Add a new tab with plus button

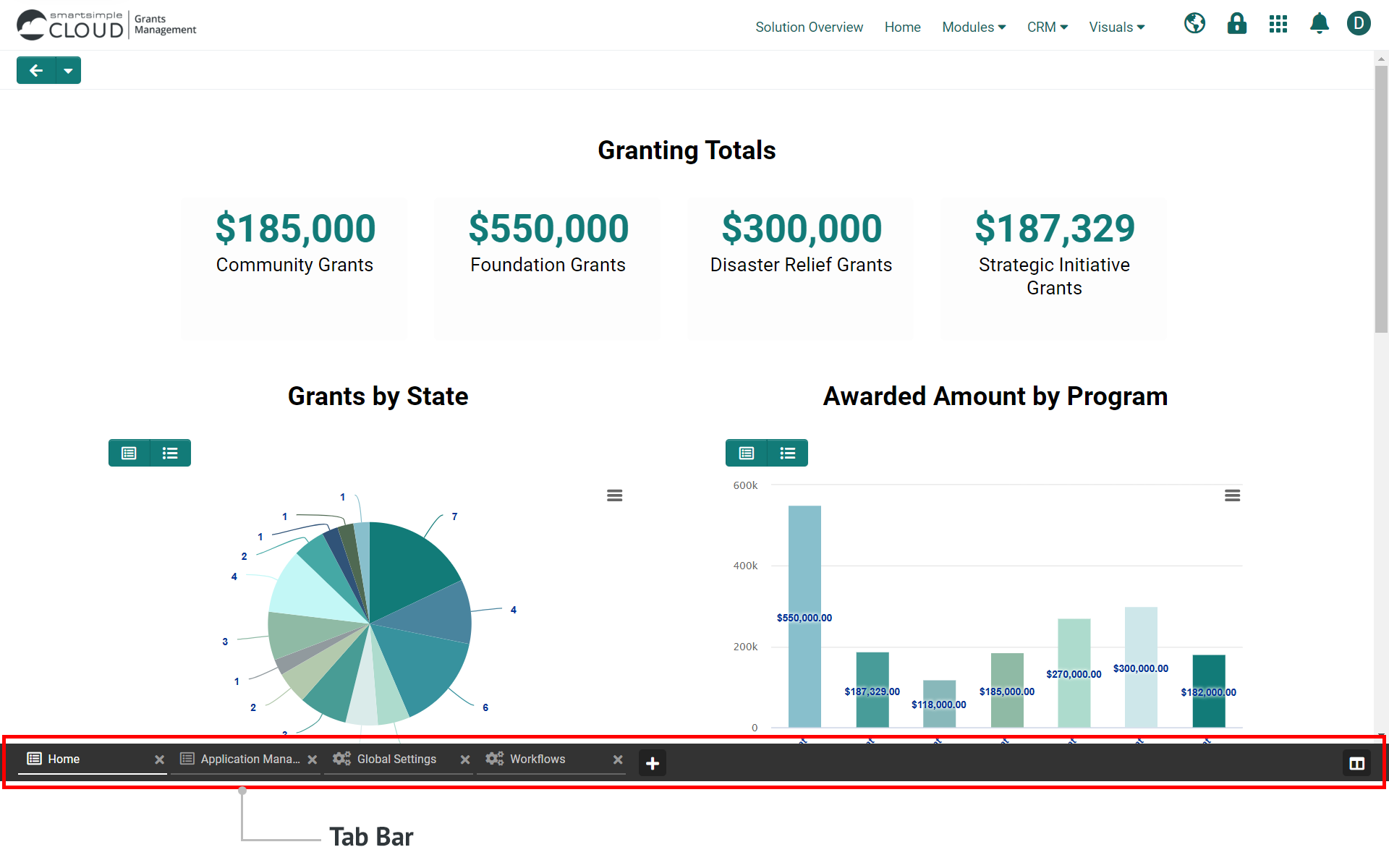[x=652, y=763]
